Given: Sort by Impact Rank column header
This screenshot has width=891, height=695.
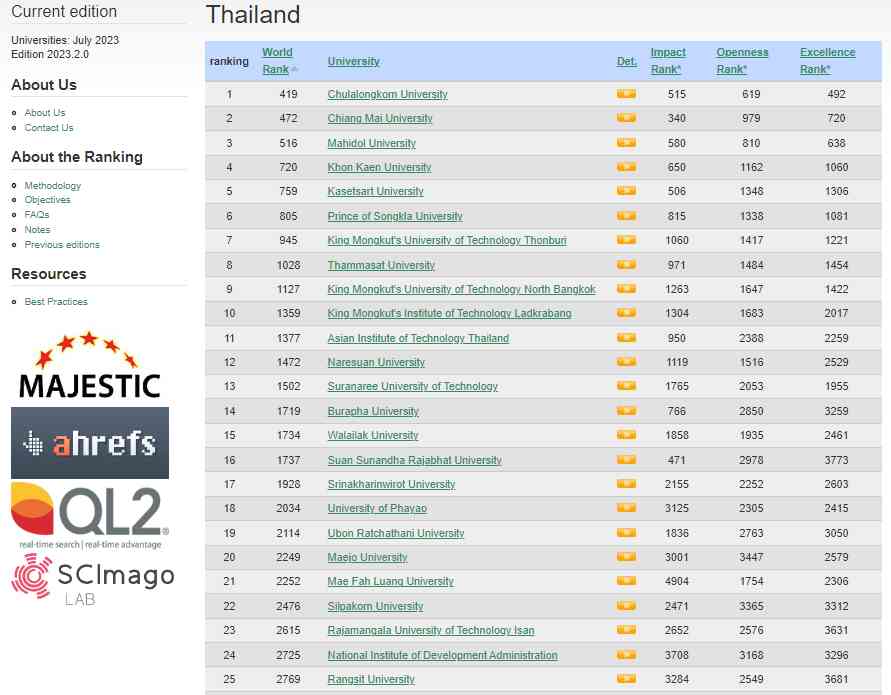Looking at the screenshot, I should click(x=668, y=61).
